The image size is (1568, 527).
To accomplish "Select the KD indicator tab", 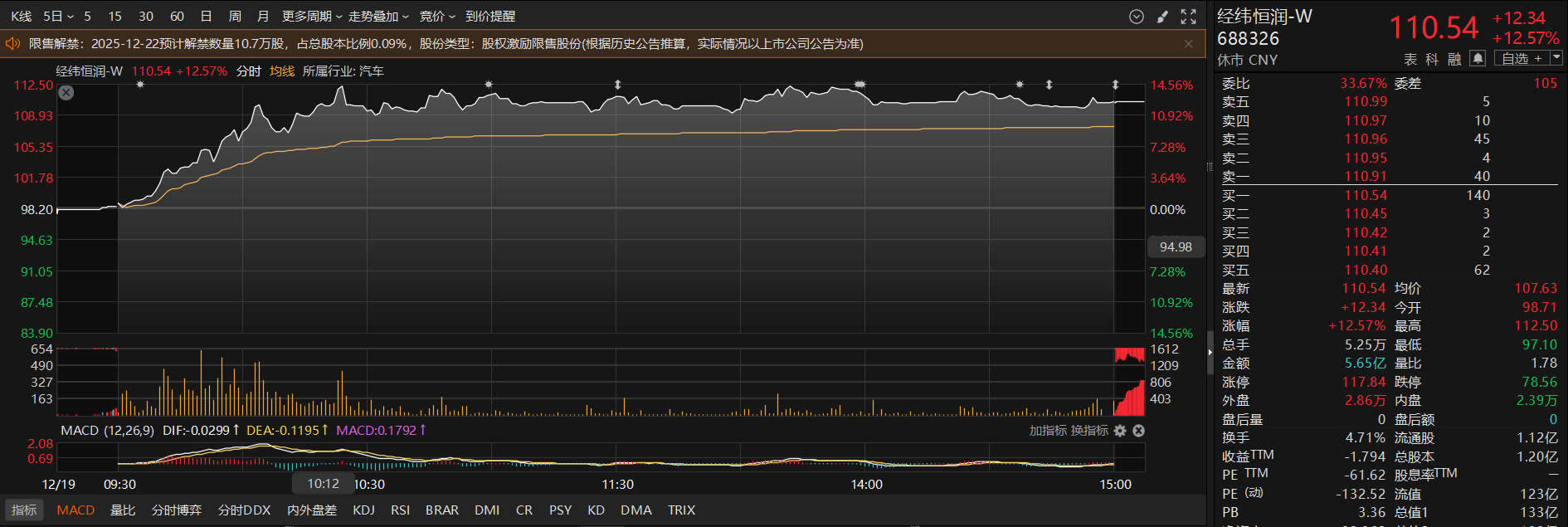I will tap(596, 510).
